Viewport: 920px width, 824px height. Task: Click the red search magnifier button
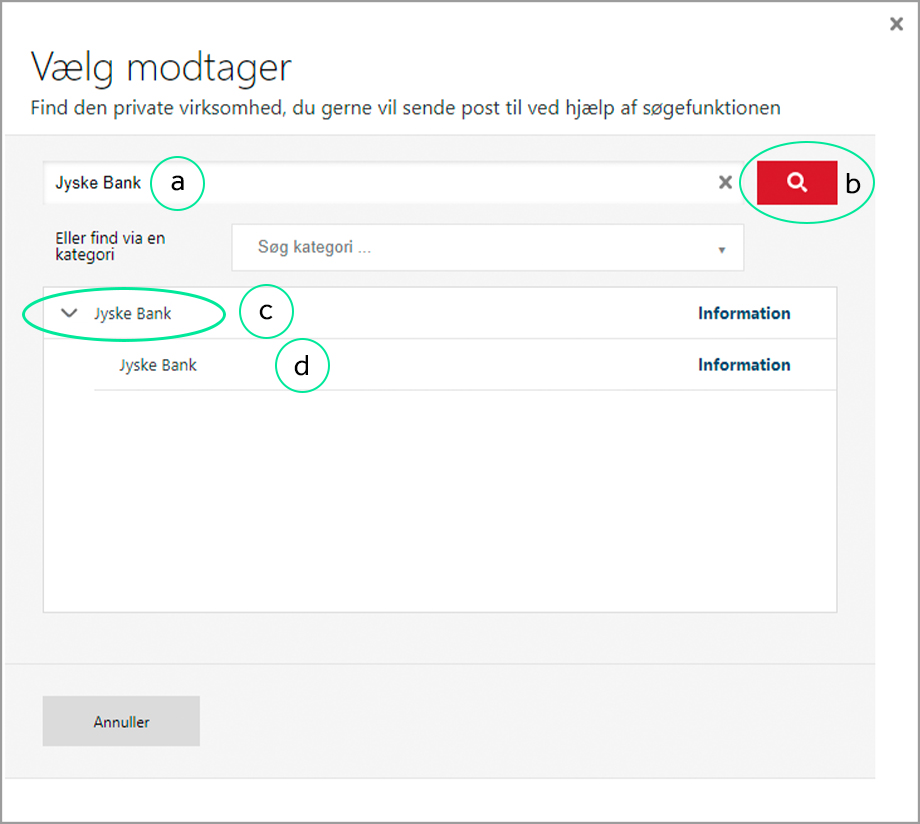point(797,183)
